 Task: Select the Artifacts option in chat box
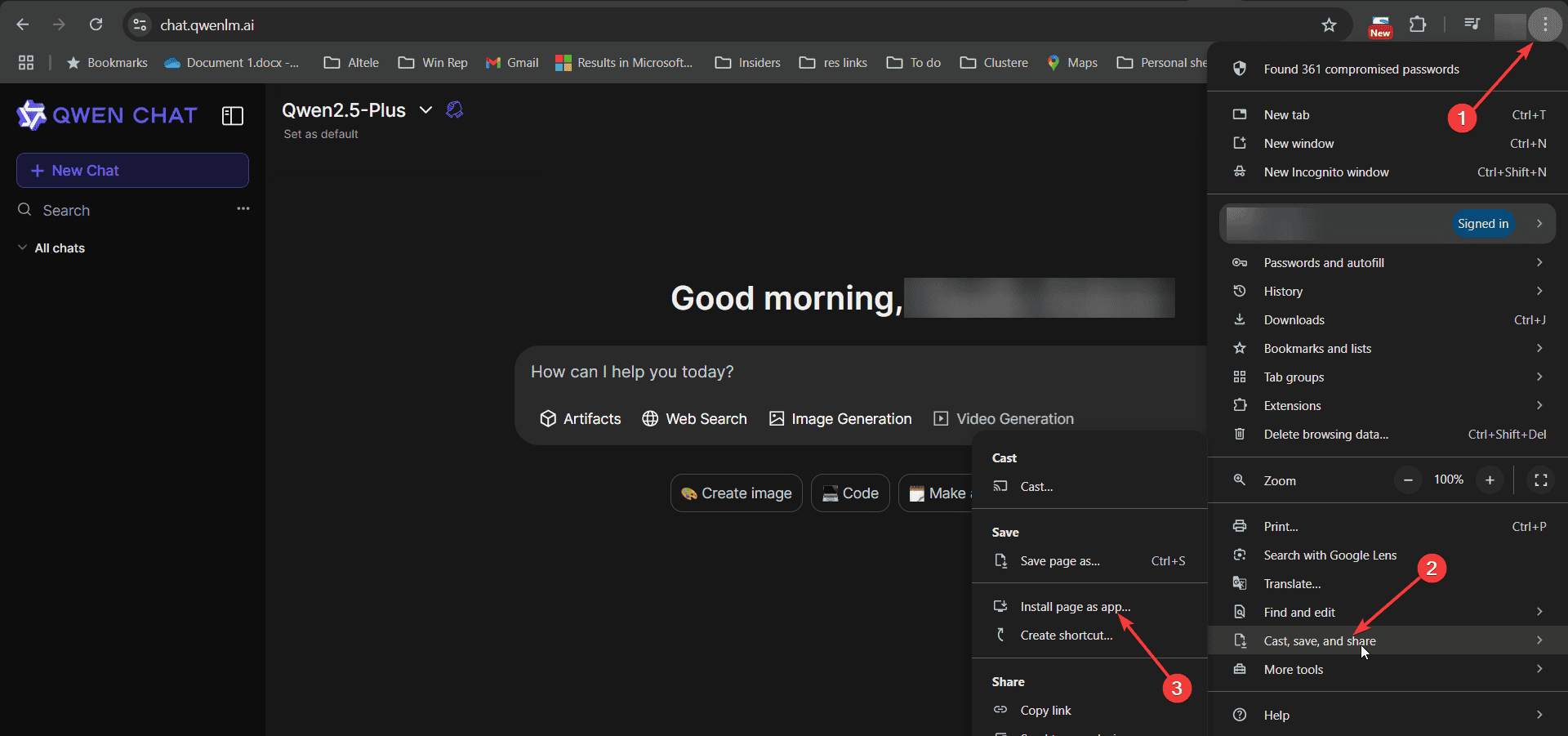click(580, 418)
